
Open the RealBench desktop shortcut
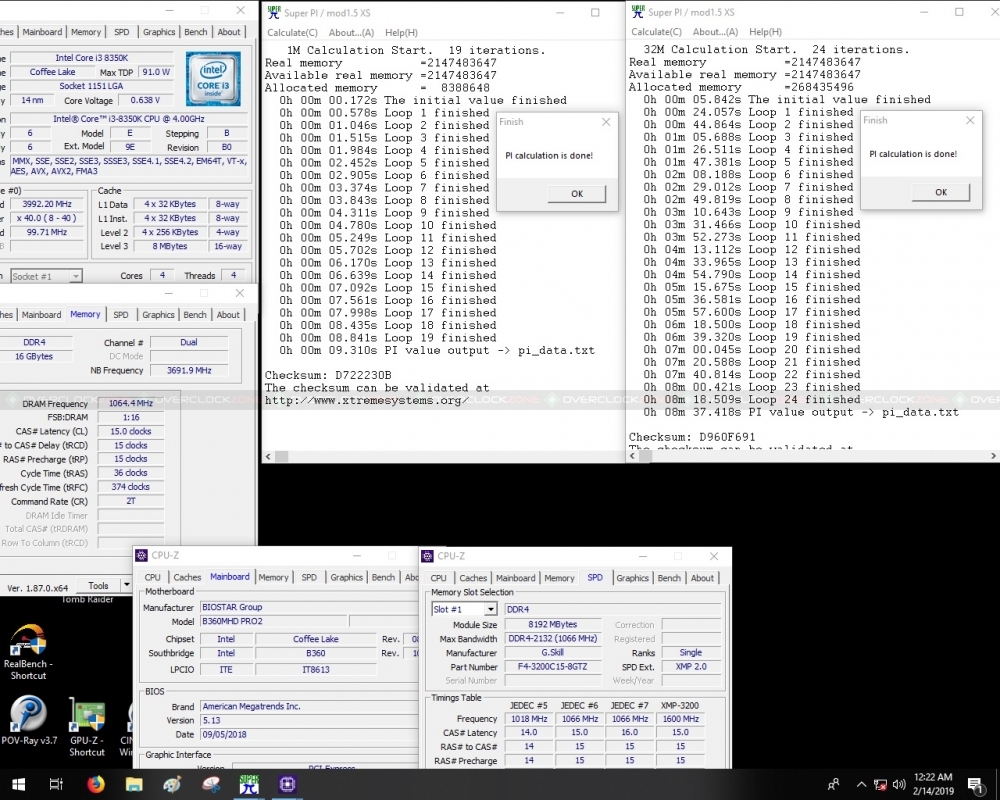[x=28, y=651]
